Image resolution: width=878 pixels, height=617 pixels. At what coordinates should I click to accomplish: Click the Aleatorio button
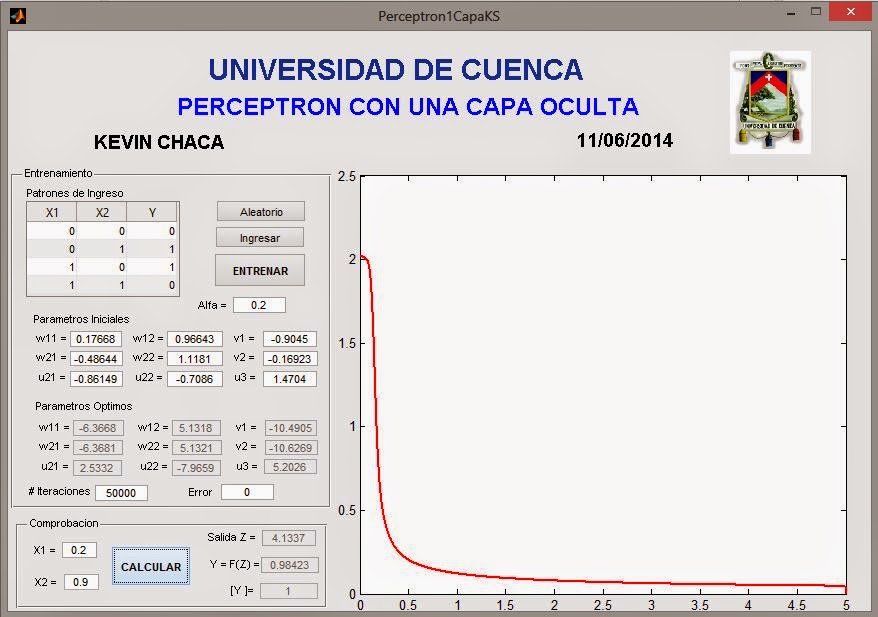pyautogui.click(x=261, y=212)
